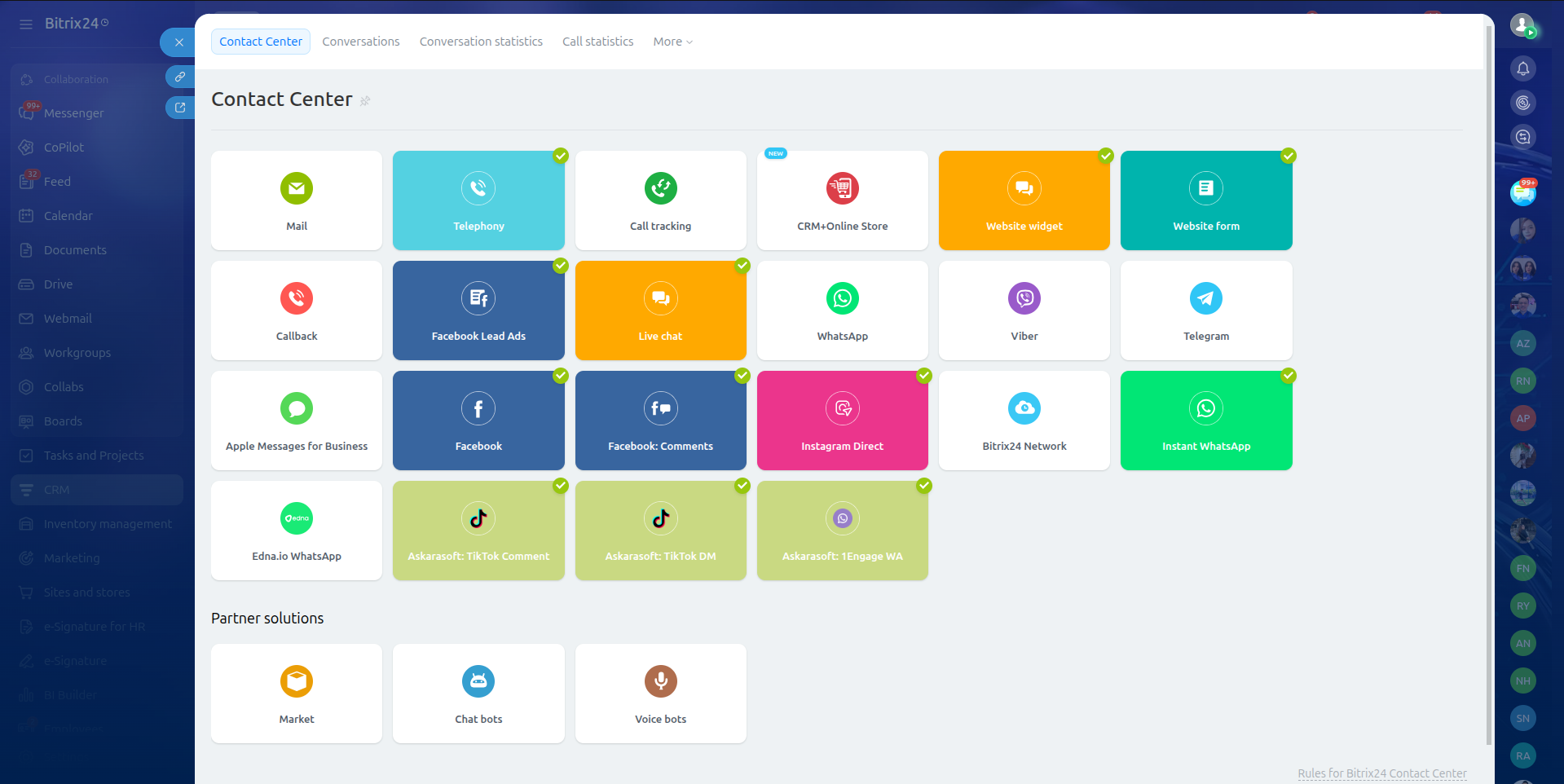1564x784 pixels.
Task: Close the Contact Center slider panel
Action: [x=179, y=42]
